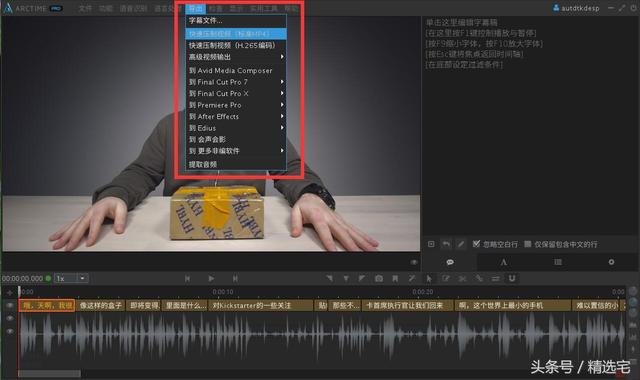Click the green status dot near timecode
Image resolution: width=640 pixels, height=380 pixels.
48,278
